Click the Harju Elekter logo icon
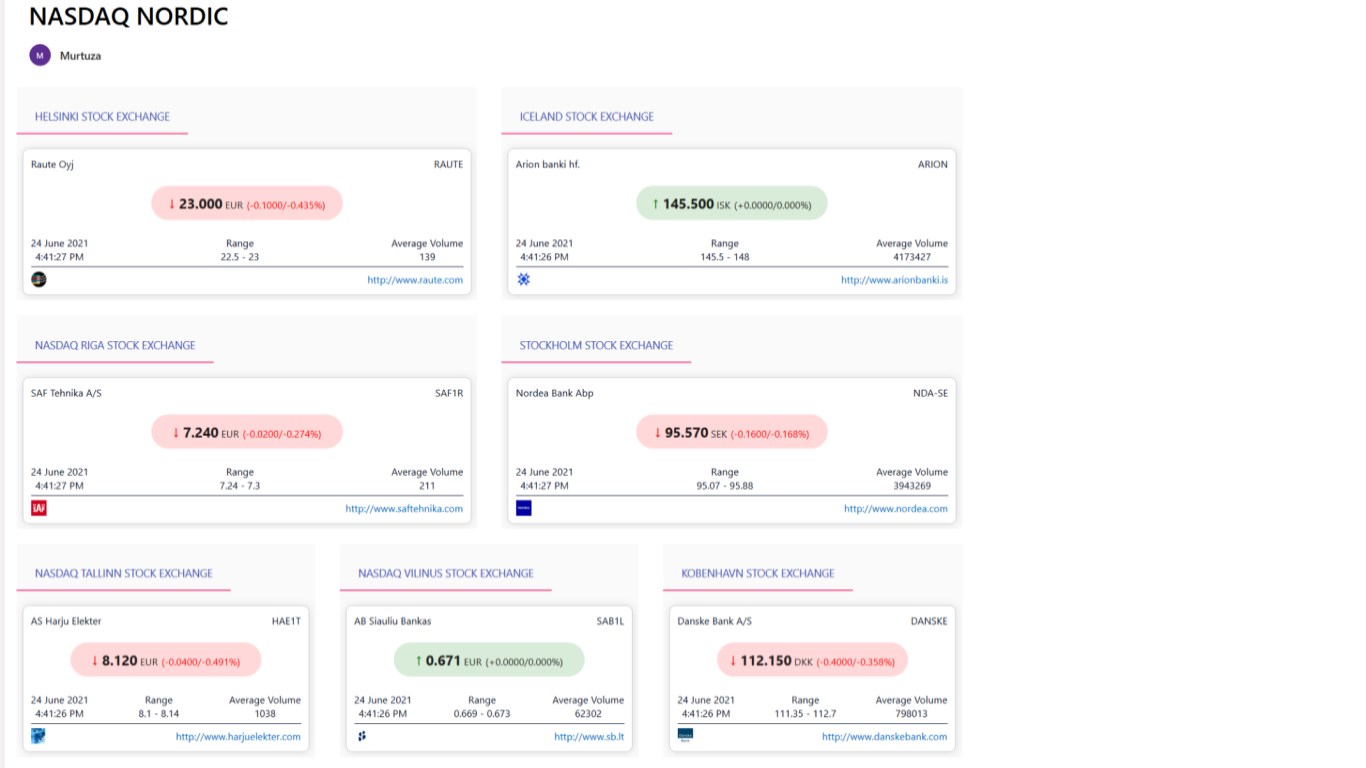 (39, 736)
